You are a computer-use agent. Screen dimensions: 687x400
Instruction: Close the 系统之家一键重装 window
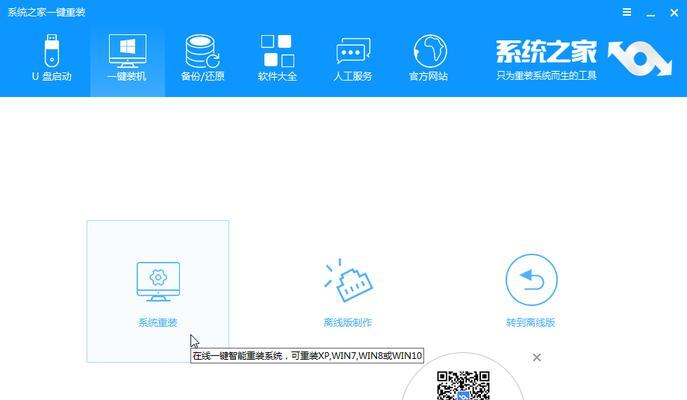674,13
